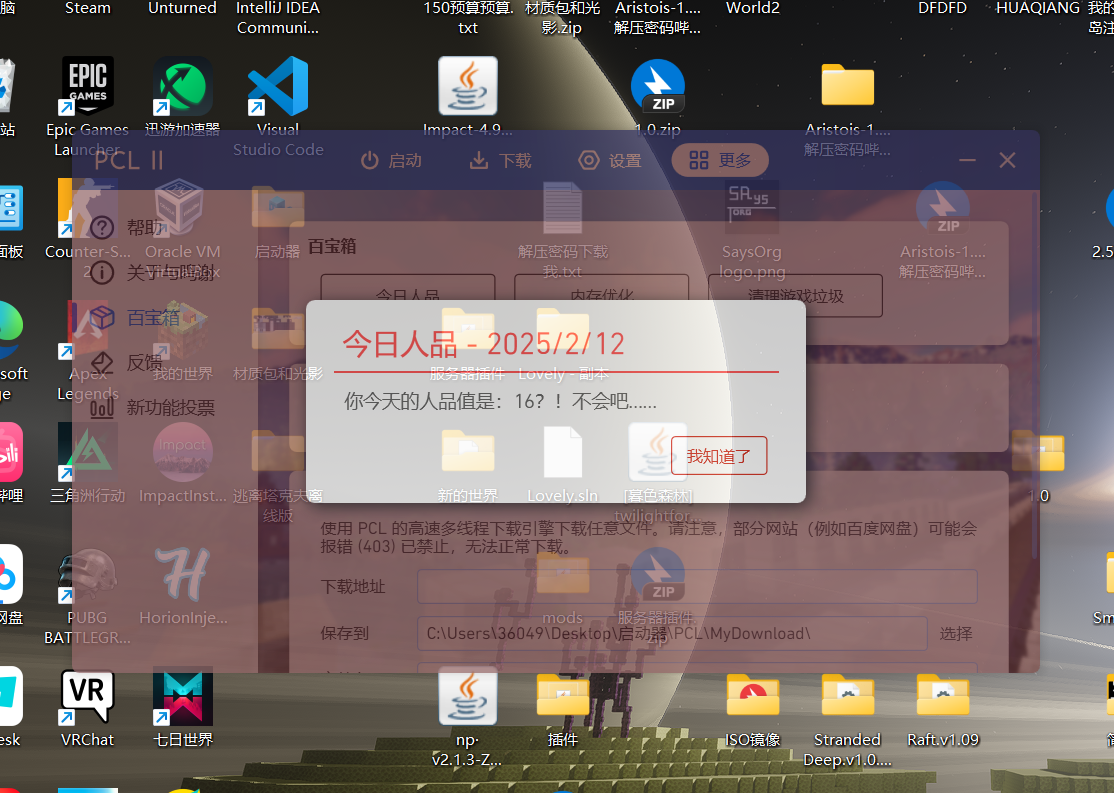Open the 设置 tab in PCL II
Screen dimensions: 1114x793
(x=610, y=161)
